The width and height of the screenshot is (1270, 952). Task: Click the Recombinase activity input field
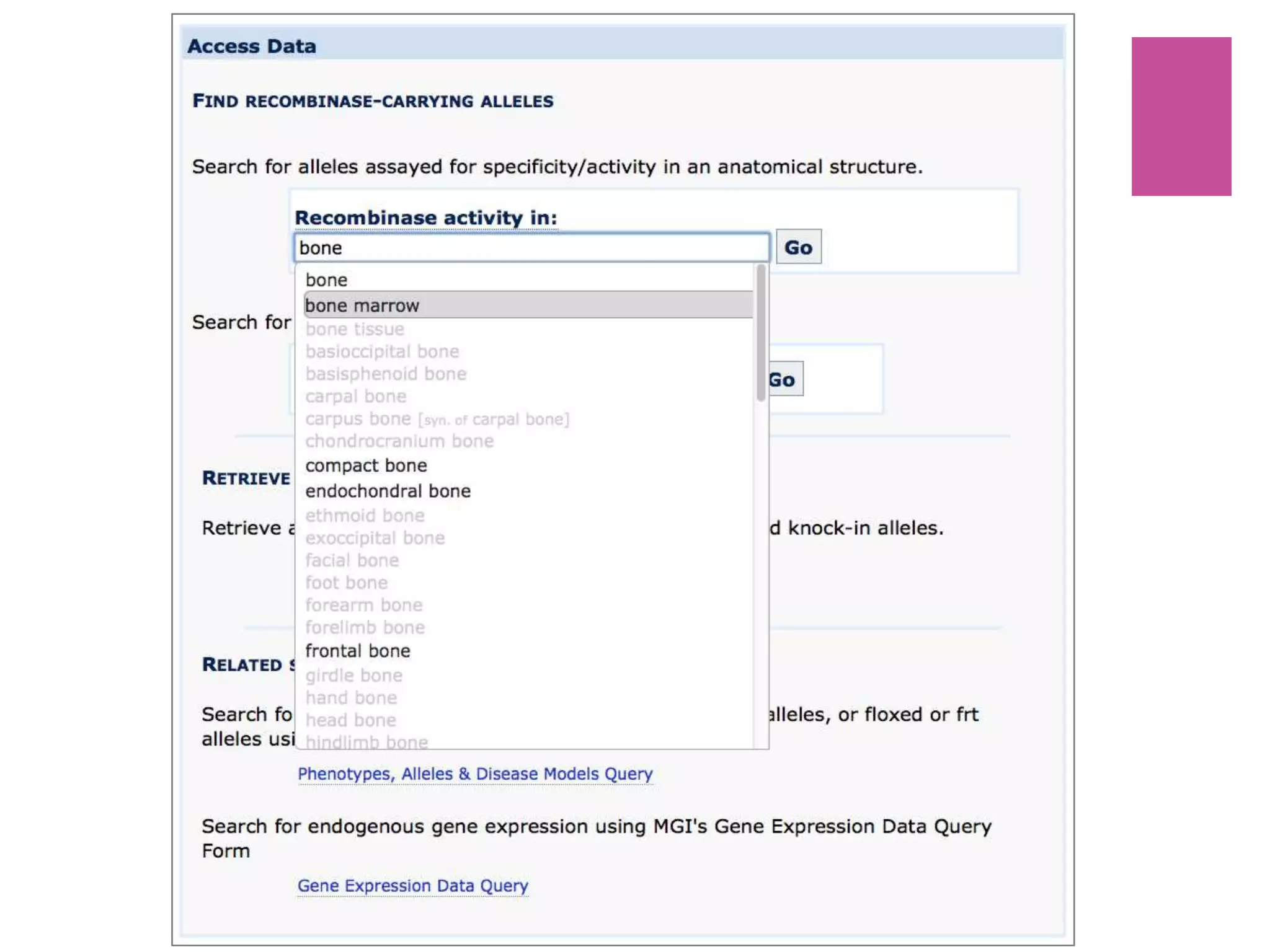(531, 248)
